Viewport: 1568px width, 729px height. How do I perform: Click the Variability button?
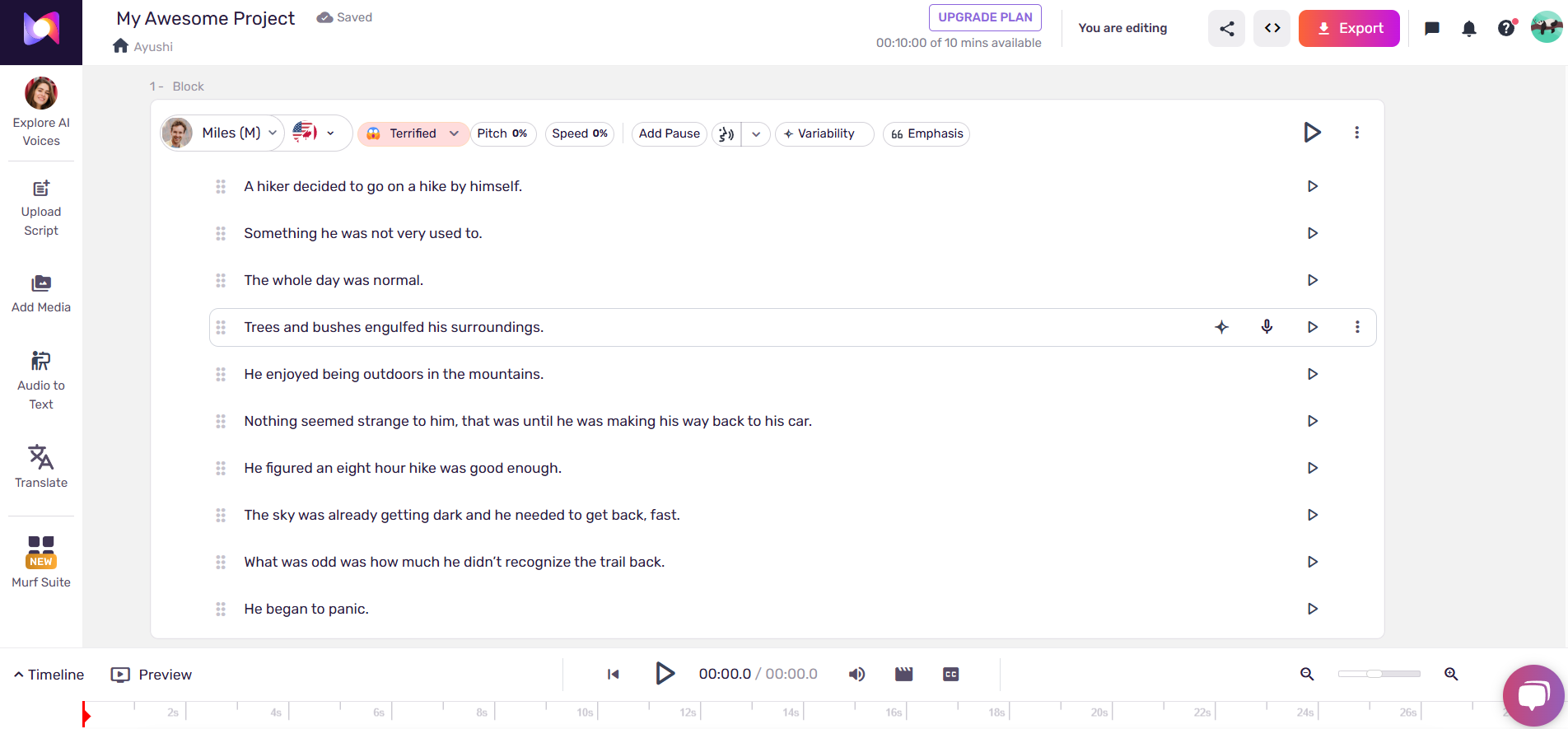824,133
